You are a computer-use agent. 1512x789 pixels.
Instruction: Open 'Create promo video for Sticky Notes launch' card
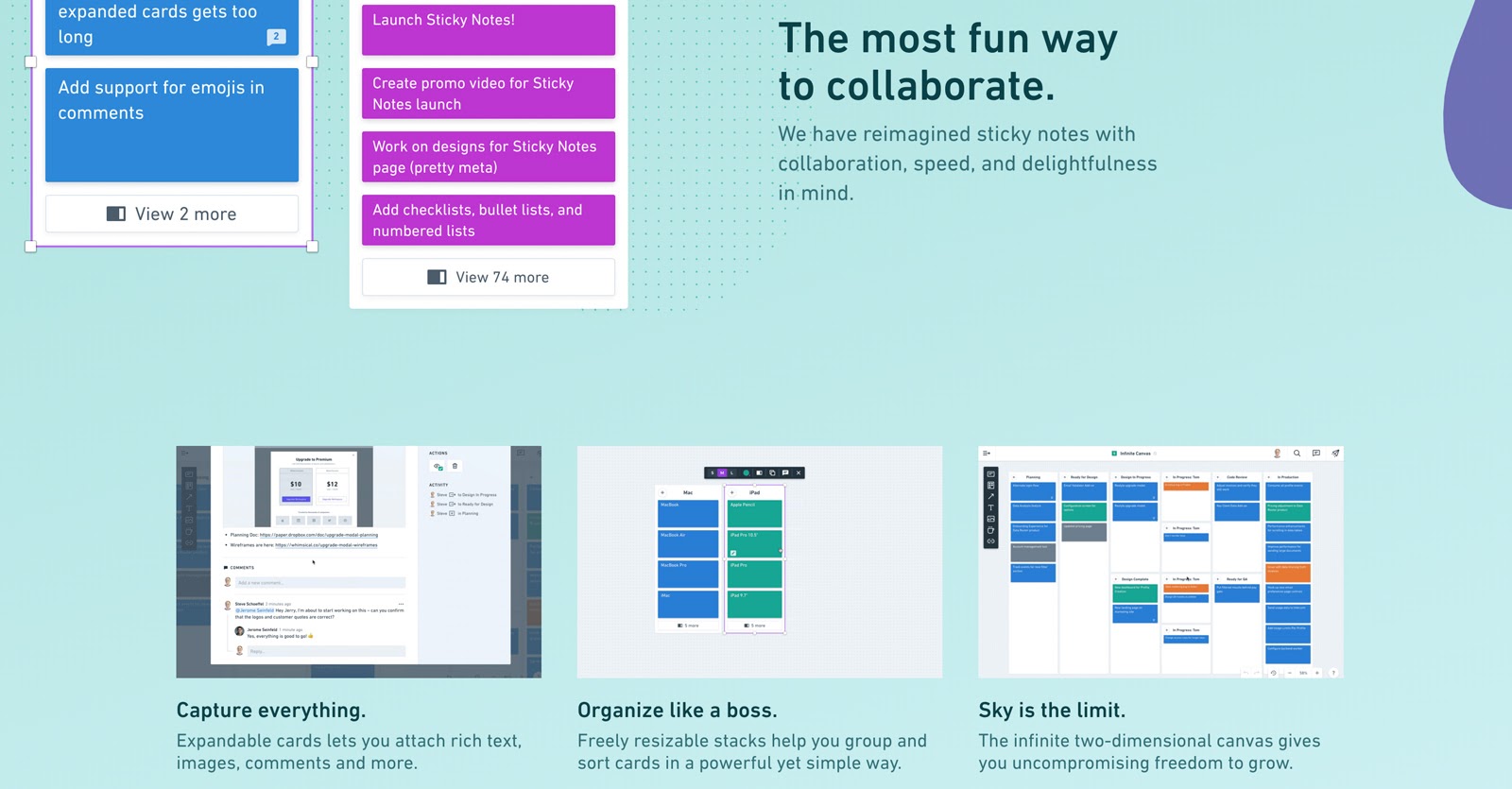pyautogui.click(x=489, y=94)
